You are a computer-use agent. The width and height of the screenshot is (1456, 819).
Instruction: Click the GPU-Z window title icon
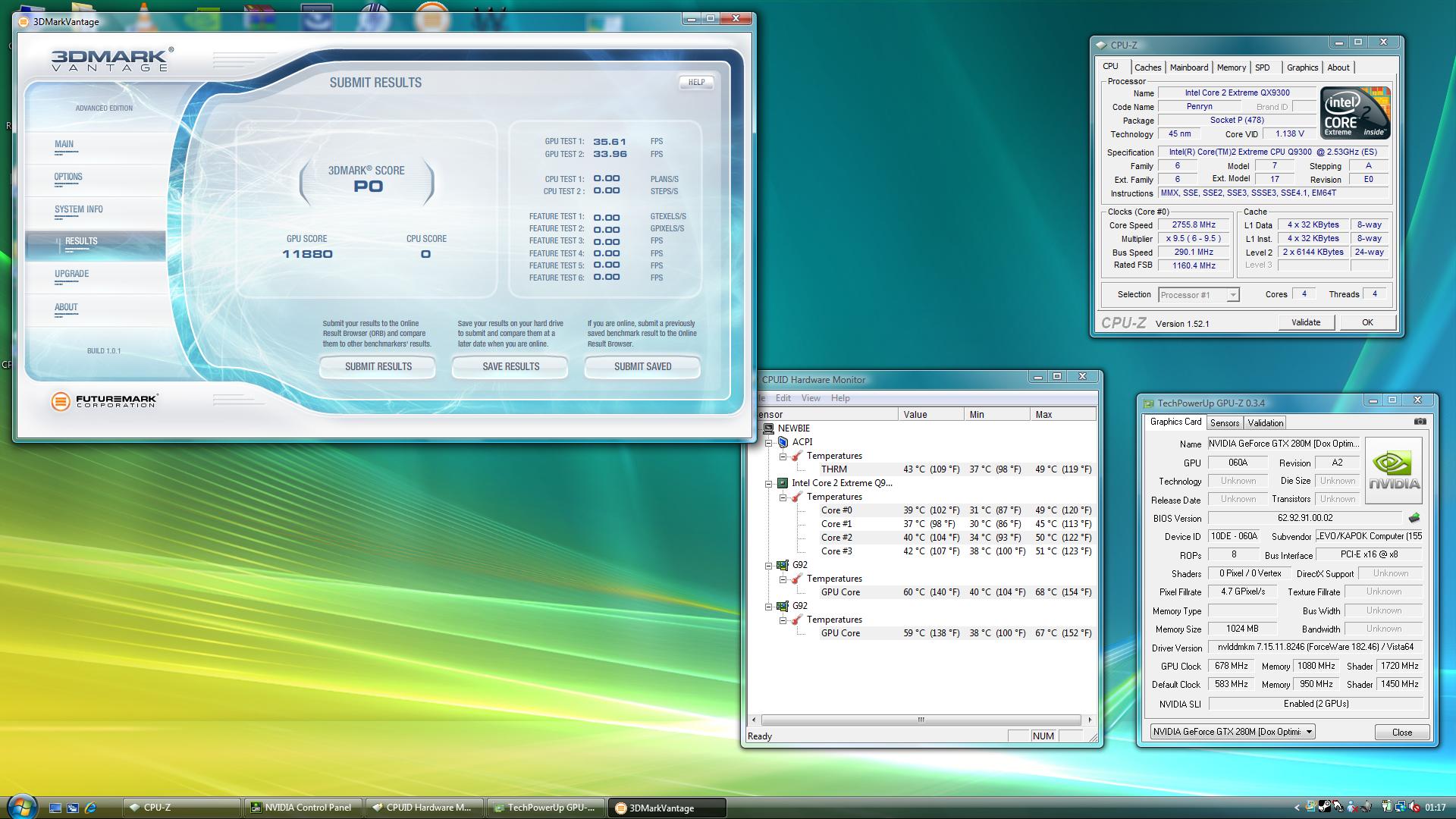[1148, 403]
